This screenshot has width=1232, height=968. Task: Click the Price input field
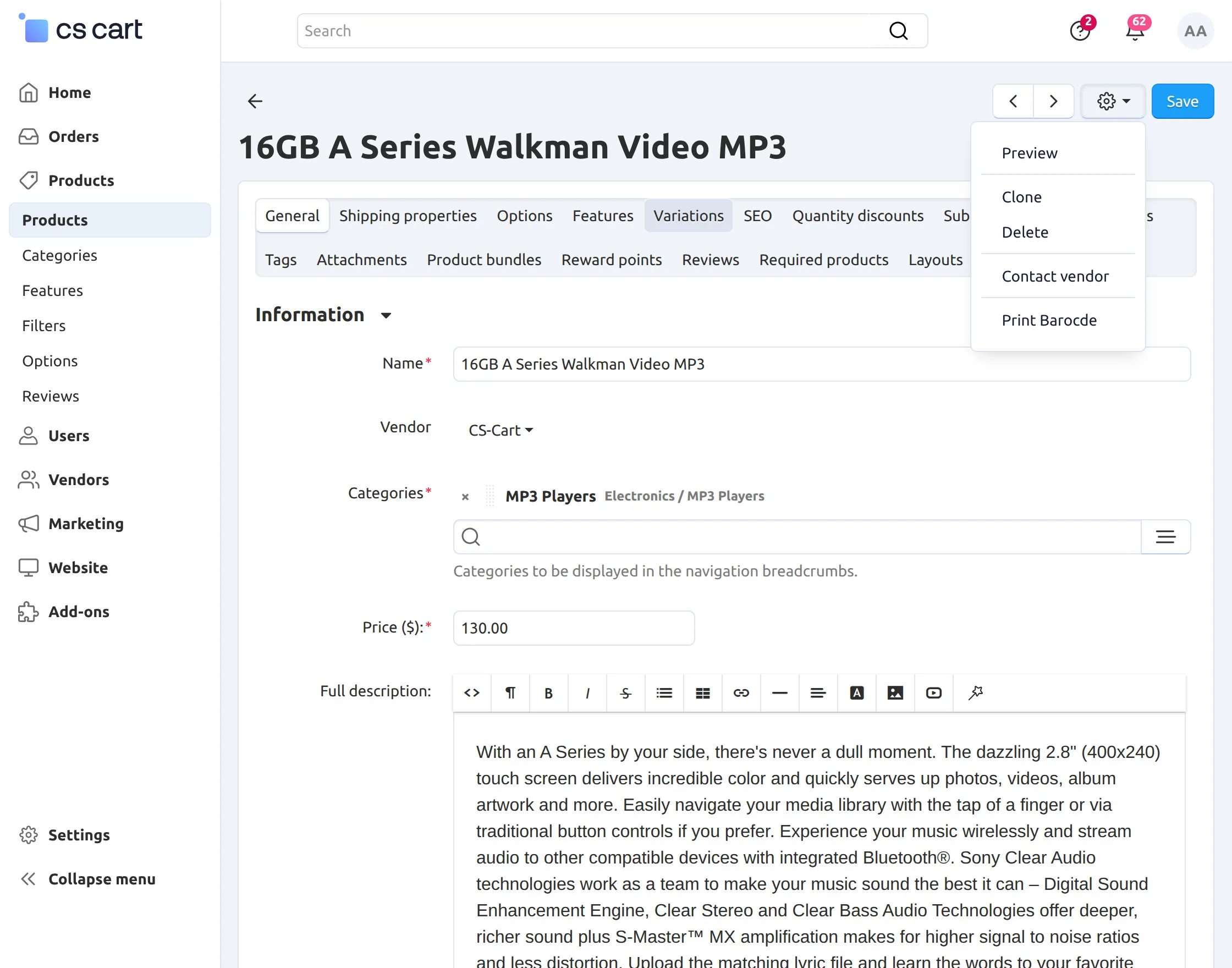pyautogui.click(x=574, y=628)
